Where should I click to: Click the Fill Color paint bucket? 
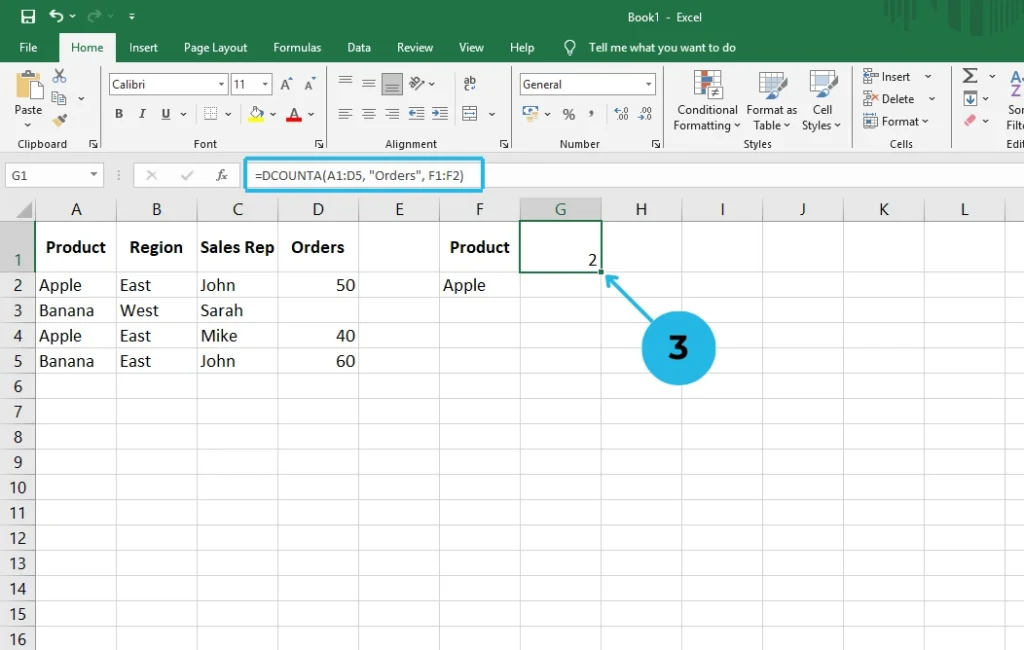(257, 114)
